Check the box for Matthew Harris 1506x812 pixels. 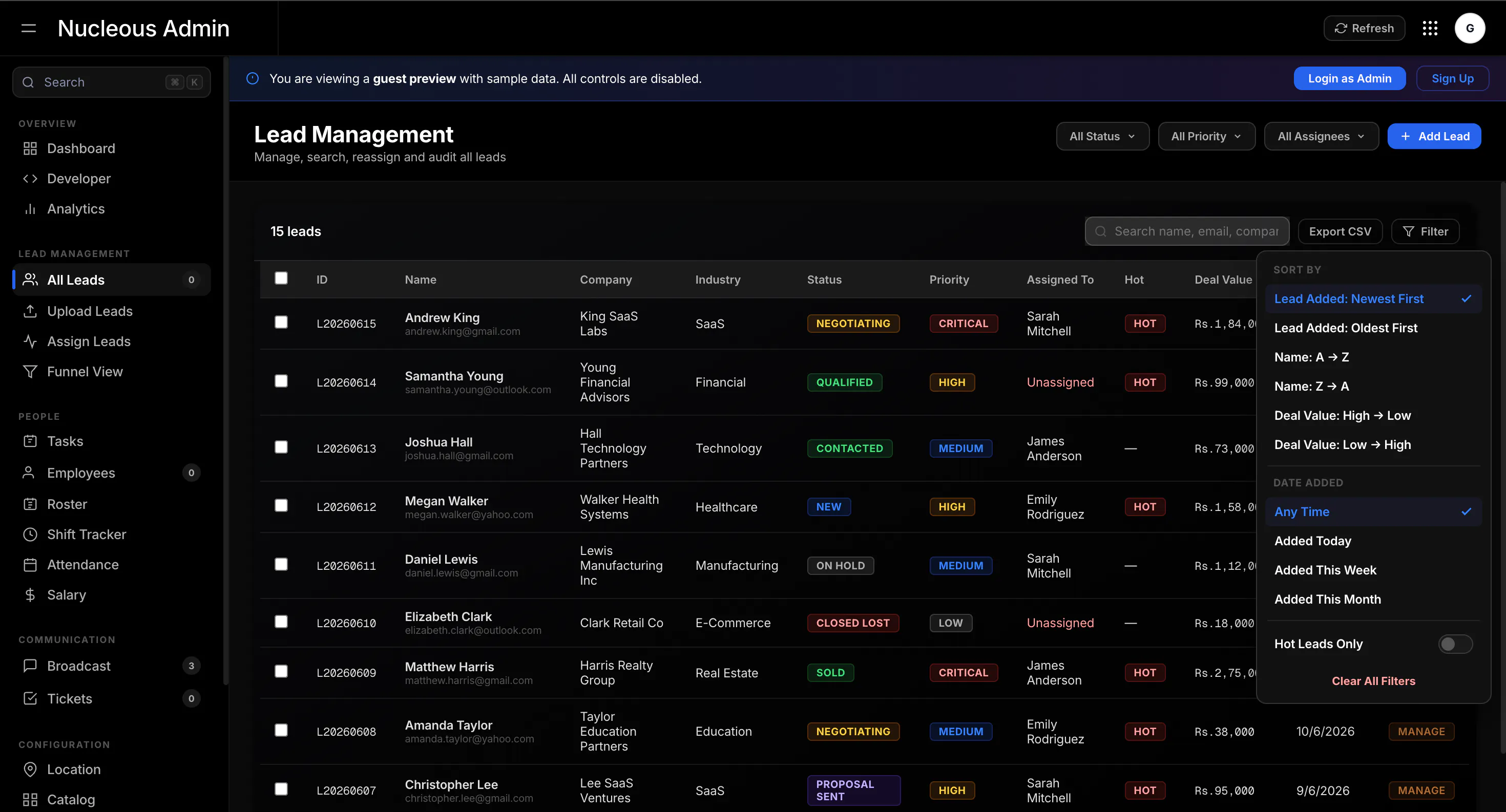pos(281,671)
